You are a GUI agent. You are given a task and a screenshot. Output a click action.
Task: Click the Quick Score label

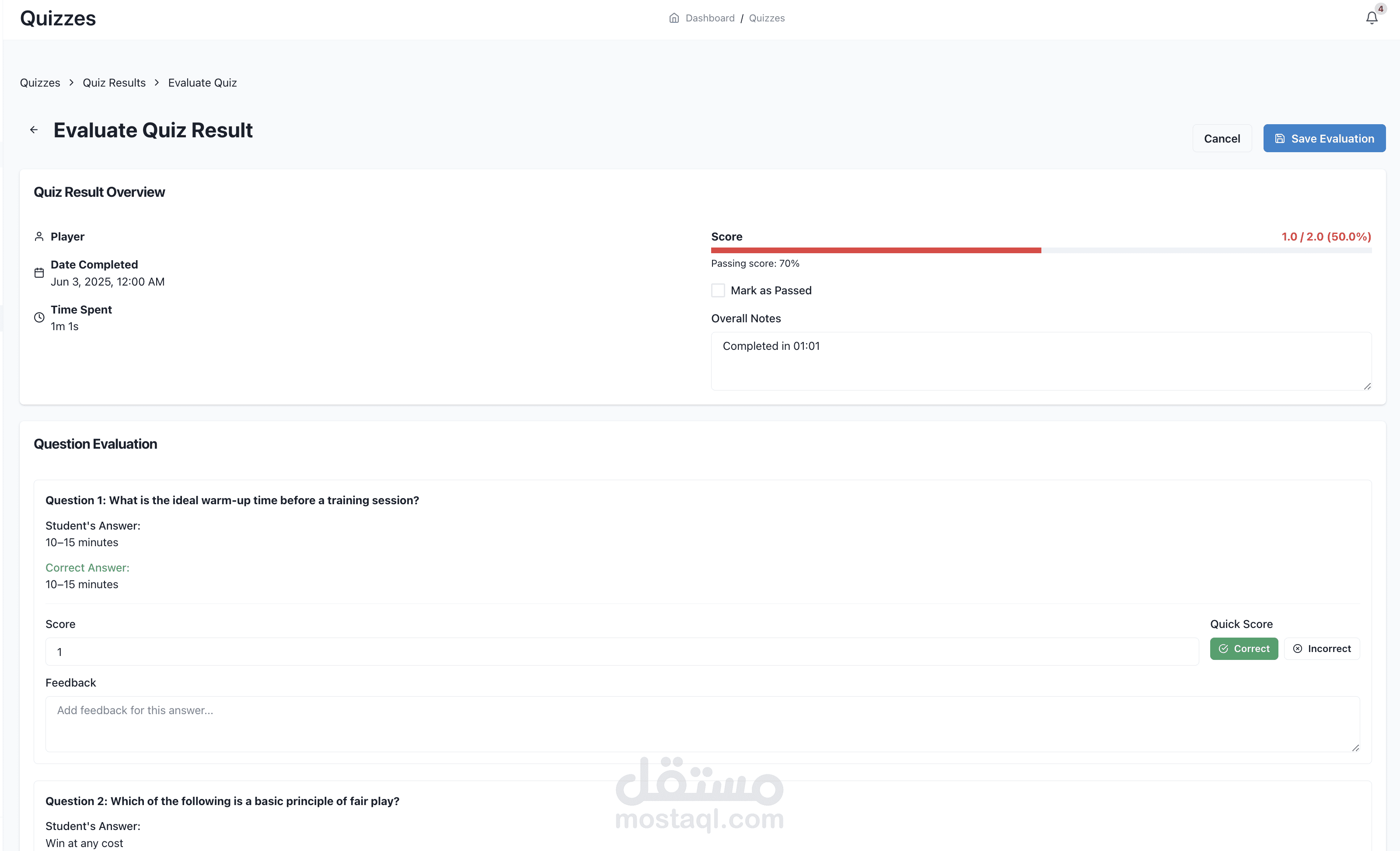coord(1242,624)
